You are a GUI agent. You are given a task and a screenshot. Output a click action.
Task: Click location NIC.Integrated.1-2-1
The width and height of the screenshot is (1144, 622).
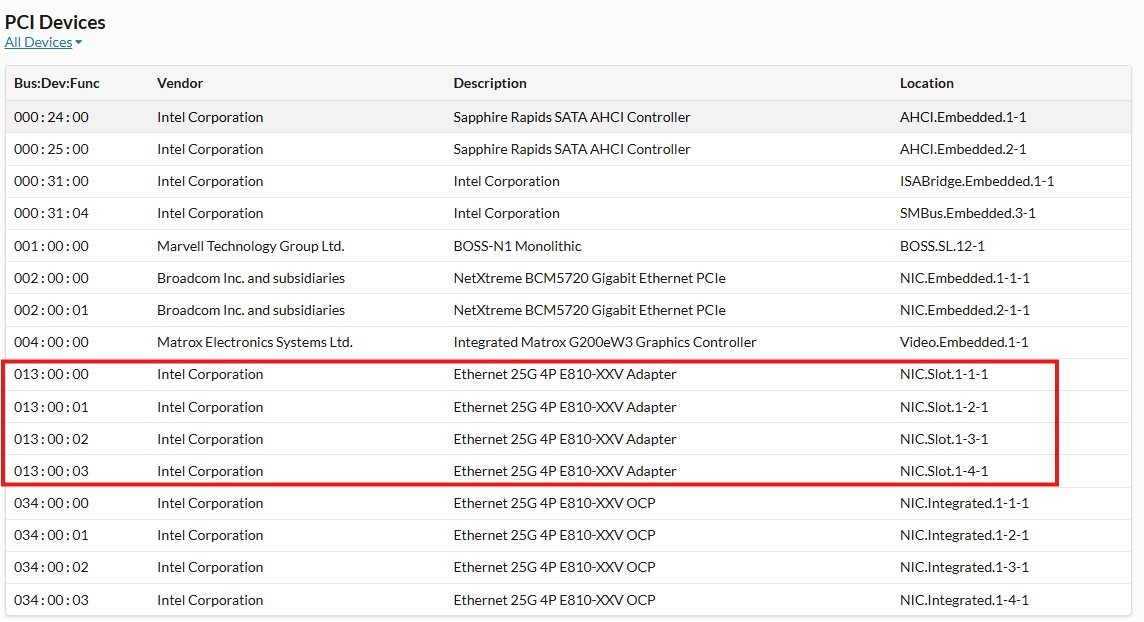(965, 536)
